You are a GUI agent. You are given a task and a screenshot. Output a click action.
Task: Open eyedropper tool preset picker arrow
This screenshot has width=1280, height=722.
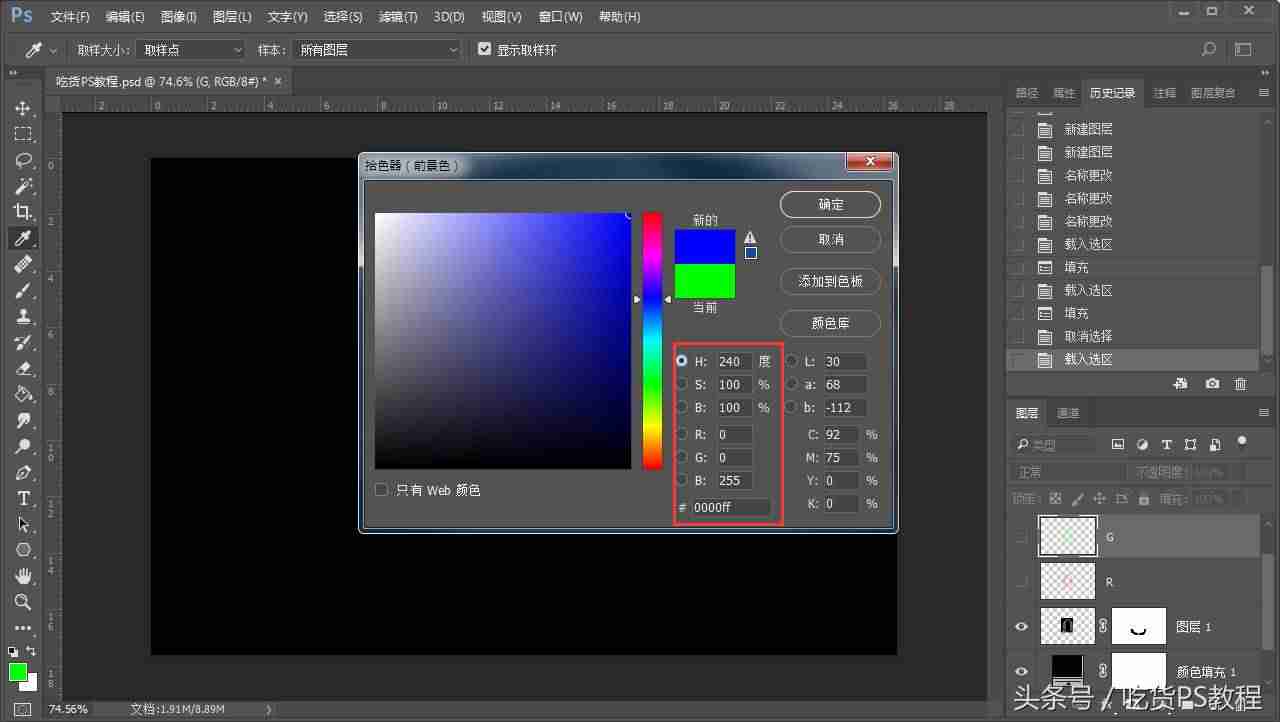point(53,50)
